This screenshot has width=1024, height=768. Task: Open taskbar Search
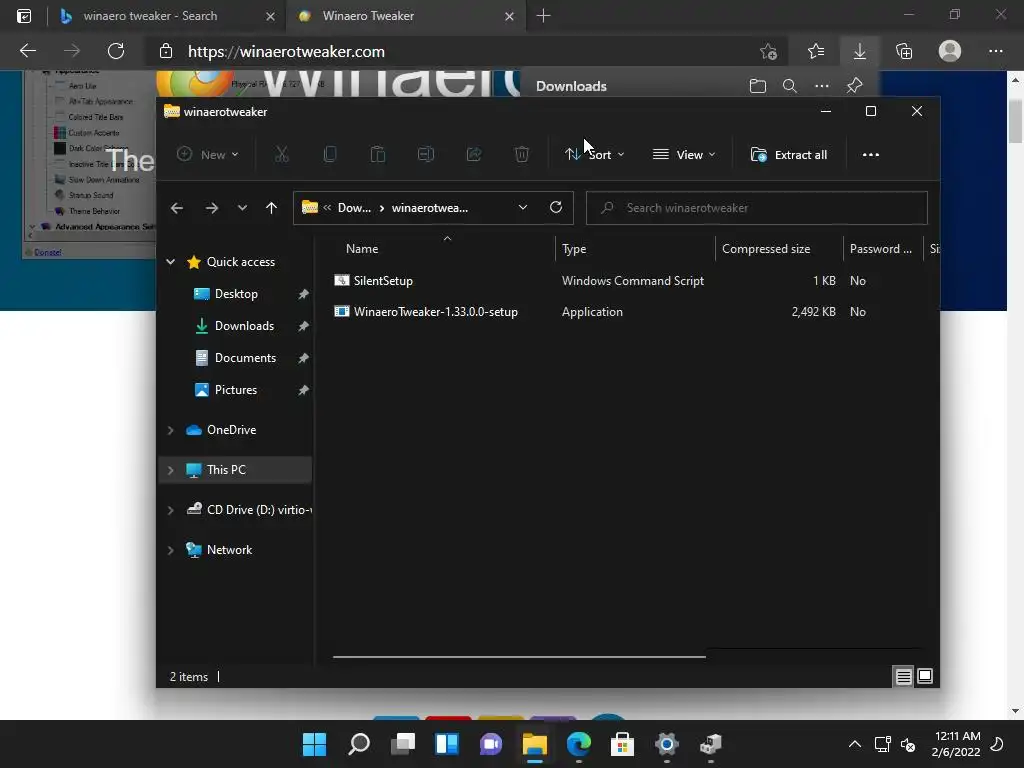[359, 744]
